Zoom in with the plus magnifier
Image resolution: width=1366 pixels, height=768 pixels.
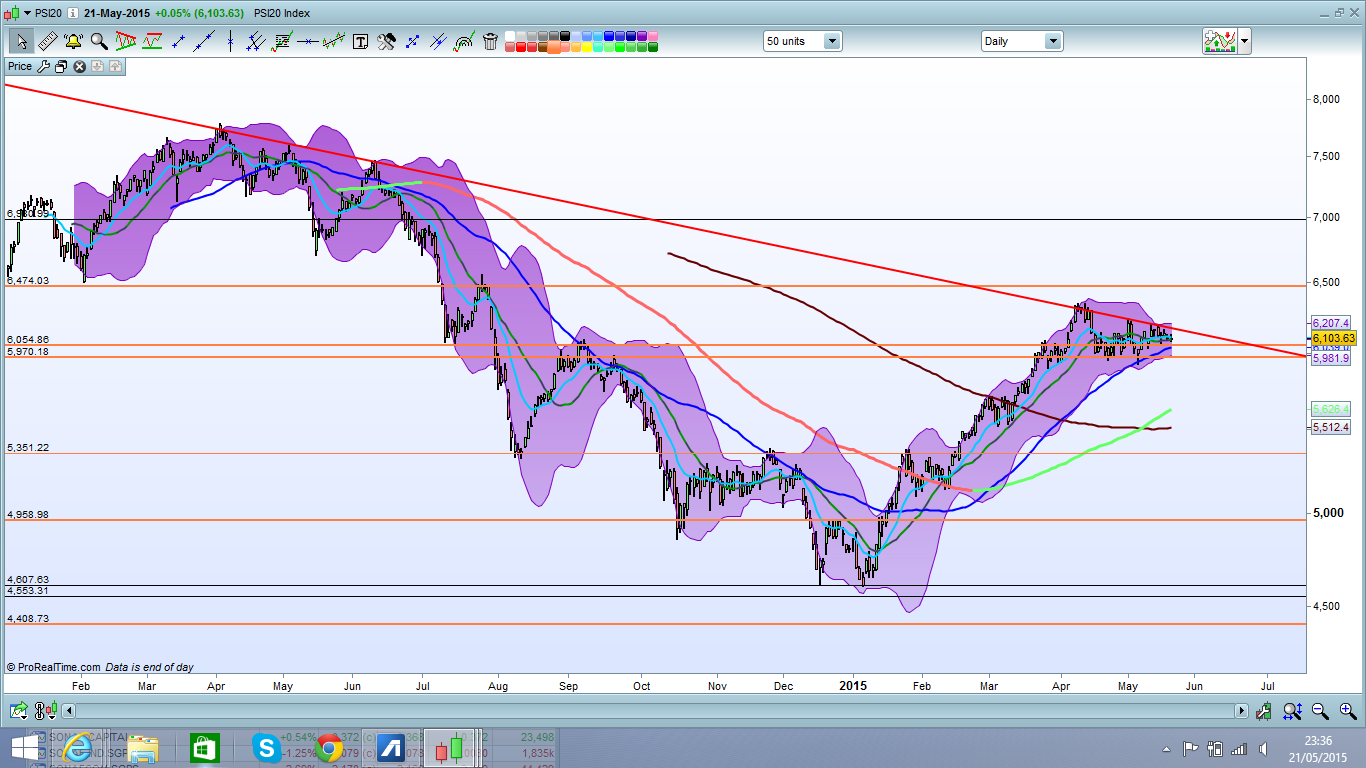click(1350, 711)
